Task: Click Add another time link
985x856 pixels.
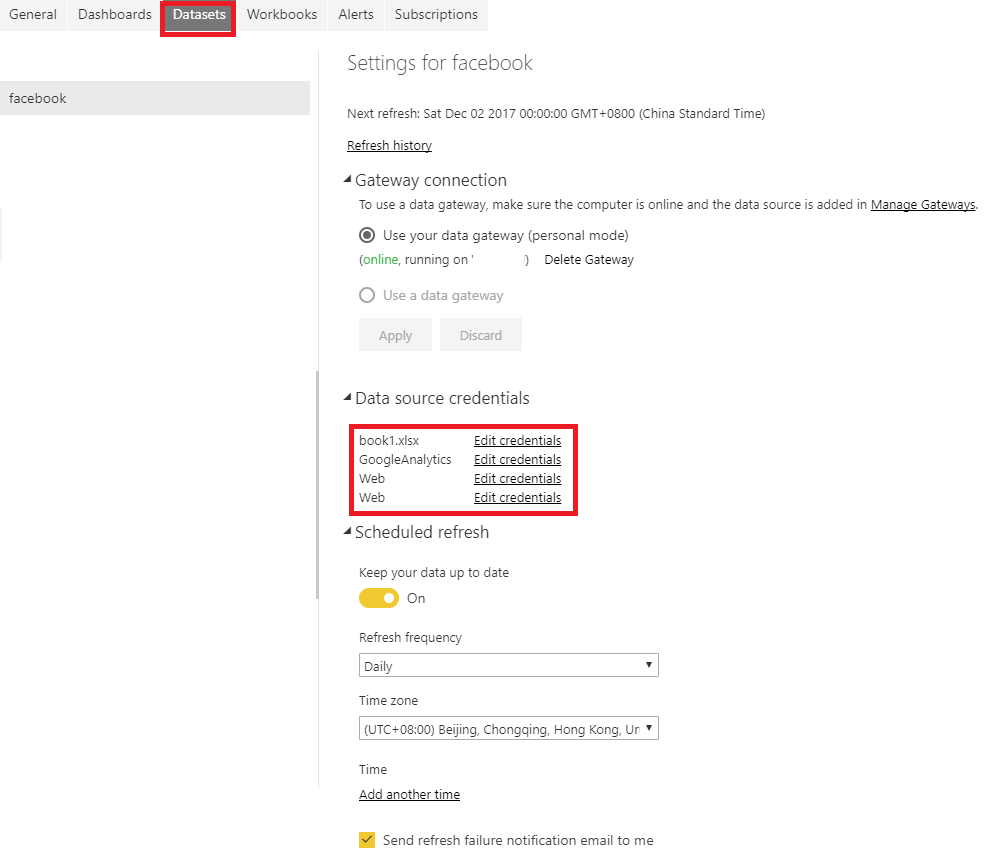Action: 410,794
